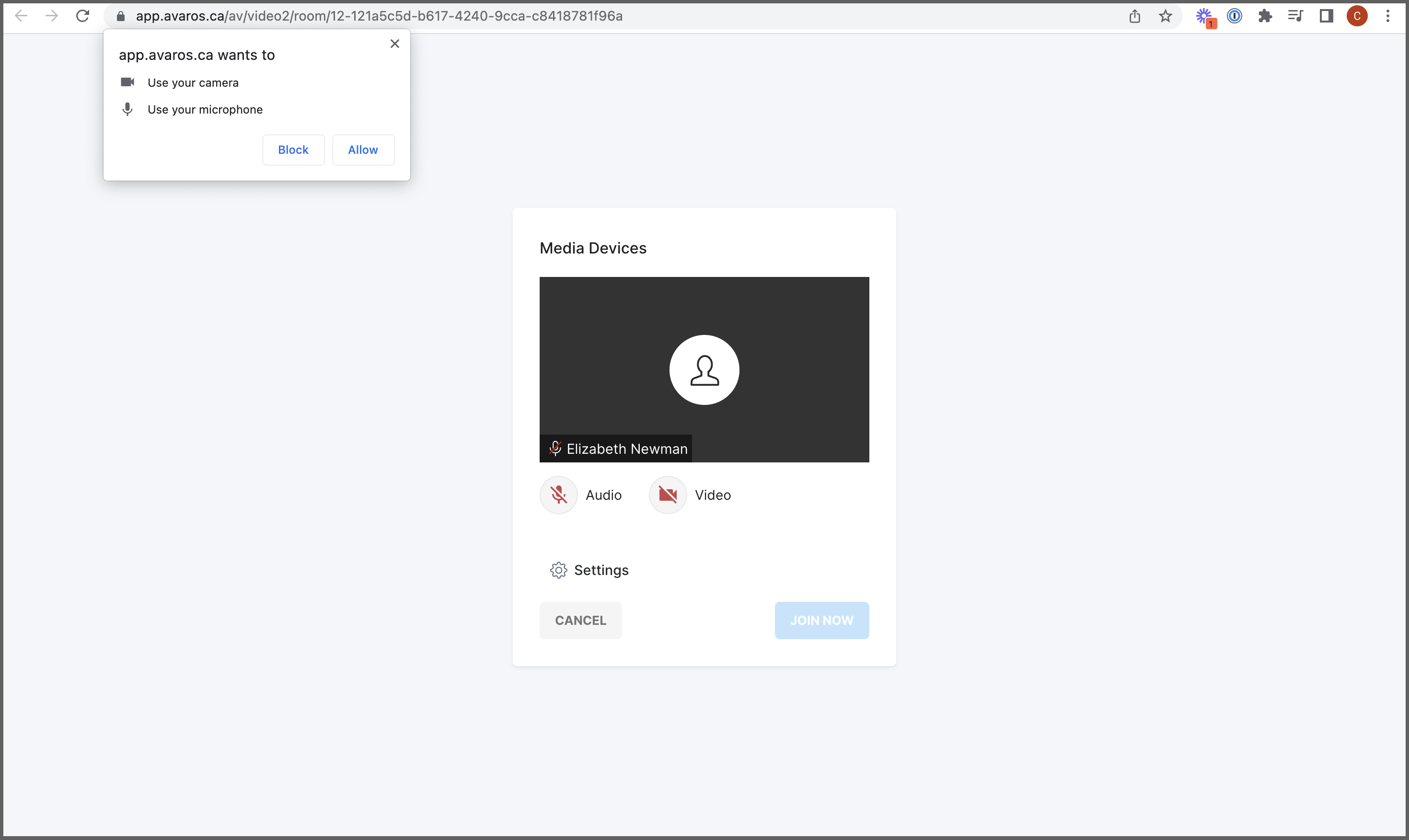Click the participant avatar in the video preview
1409x840 pixels.
(x=704, y=369)
